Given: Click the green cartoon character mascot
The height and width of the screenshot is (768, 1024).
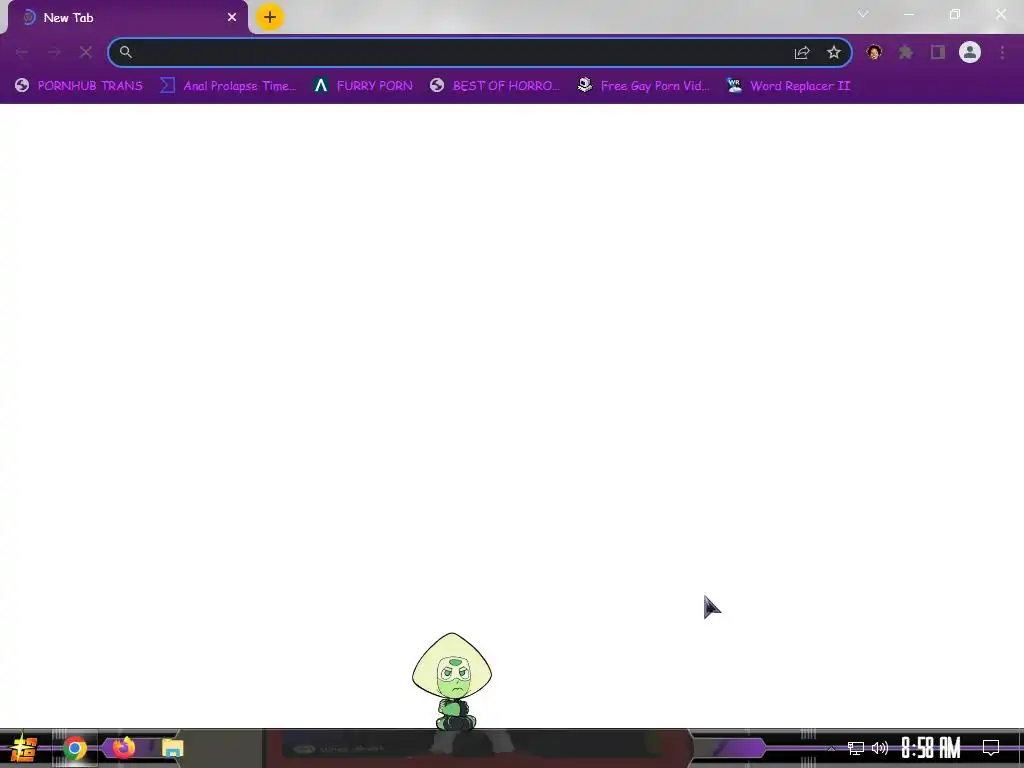Looking at the screenshot, I should pyautogui.click(x=452, y=681).
